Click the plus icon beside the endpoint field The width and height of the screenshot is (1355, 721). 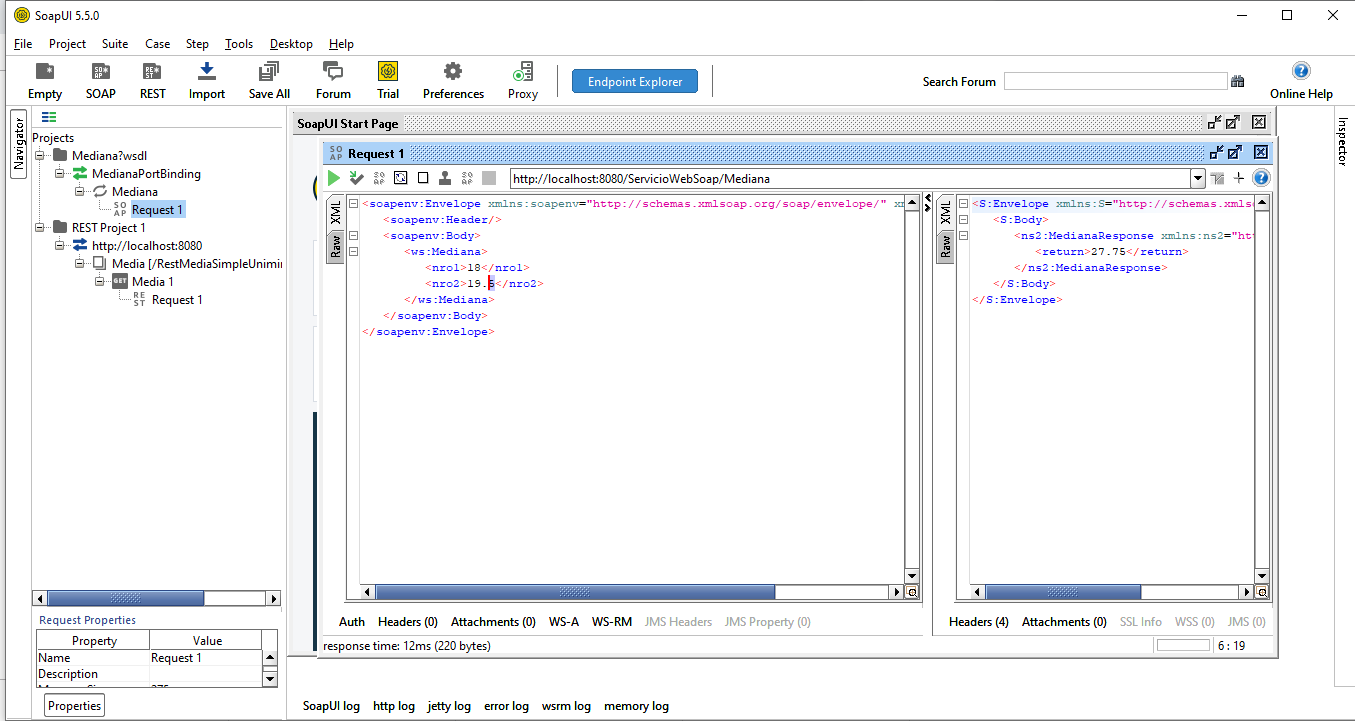(1239, 178)
